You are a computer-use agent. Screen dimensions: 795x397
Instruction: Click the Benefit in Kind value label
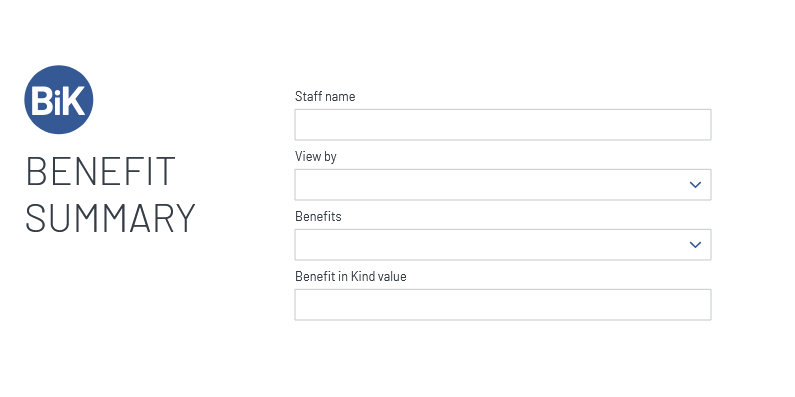[351, 276]
